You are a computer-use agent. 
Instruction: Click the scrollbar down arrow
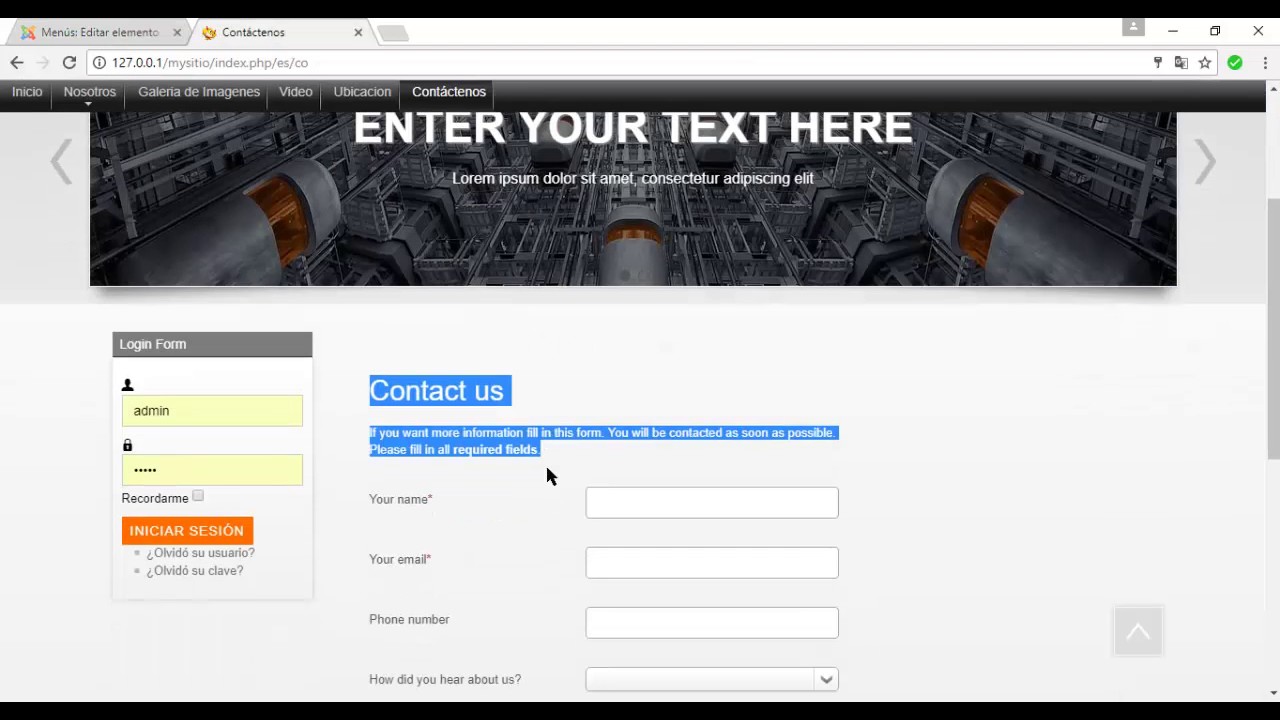[1273, 693]
